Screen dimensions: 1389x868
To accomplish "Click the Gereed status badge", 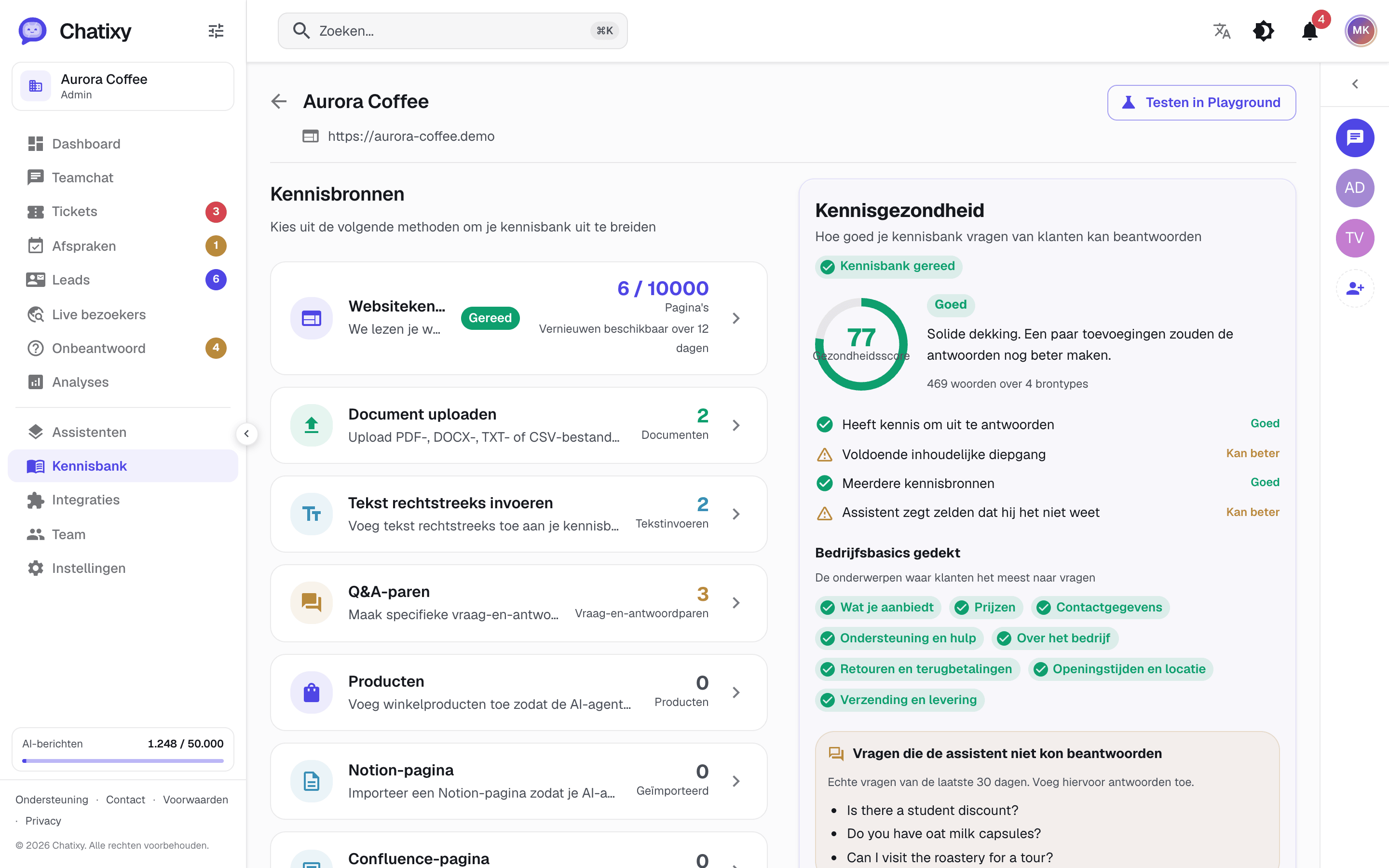I will [490, 318].
